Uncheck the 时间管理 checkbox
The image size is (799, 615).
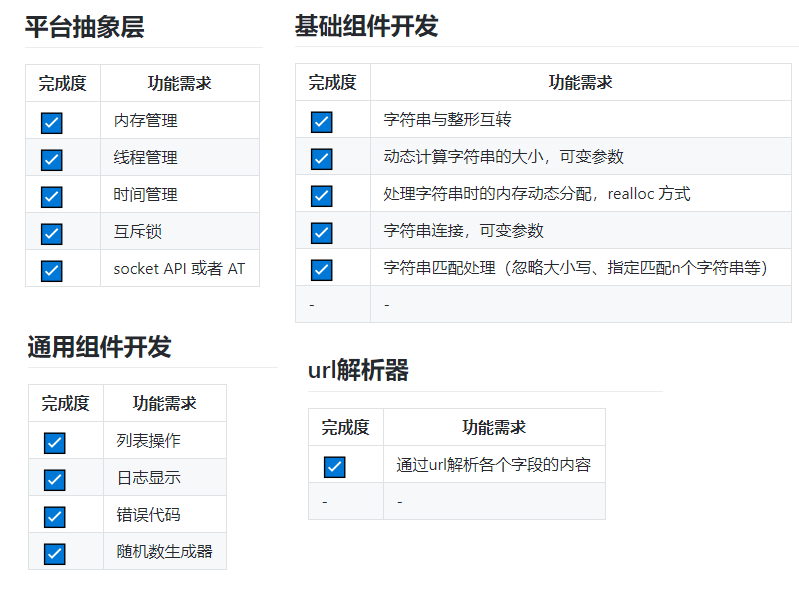(x=51, y=197)
